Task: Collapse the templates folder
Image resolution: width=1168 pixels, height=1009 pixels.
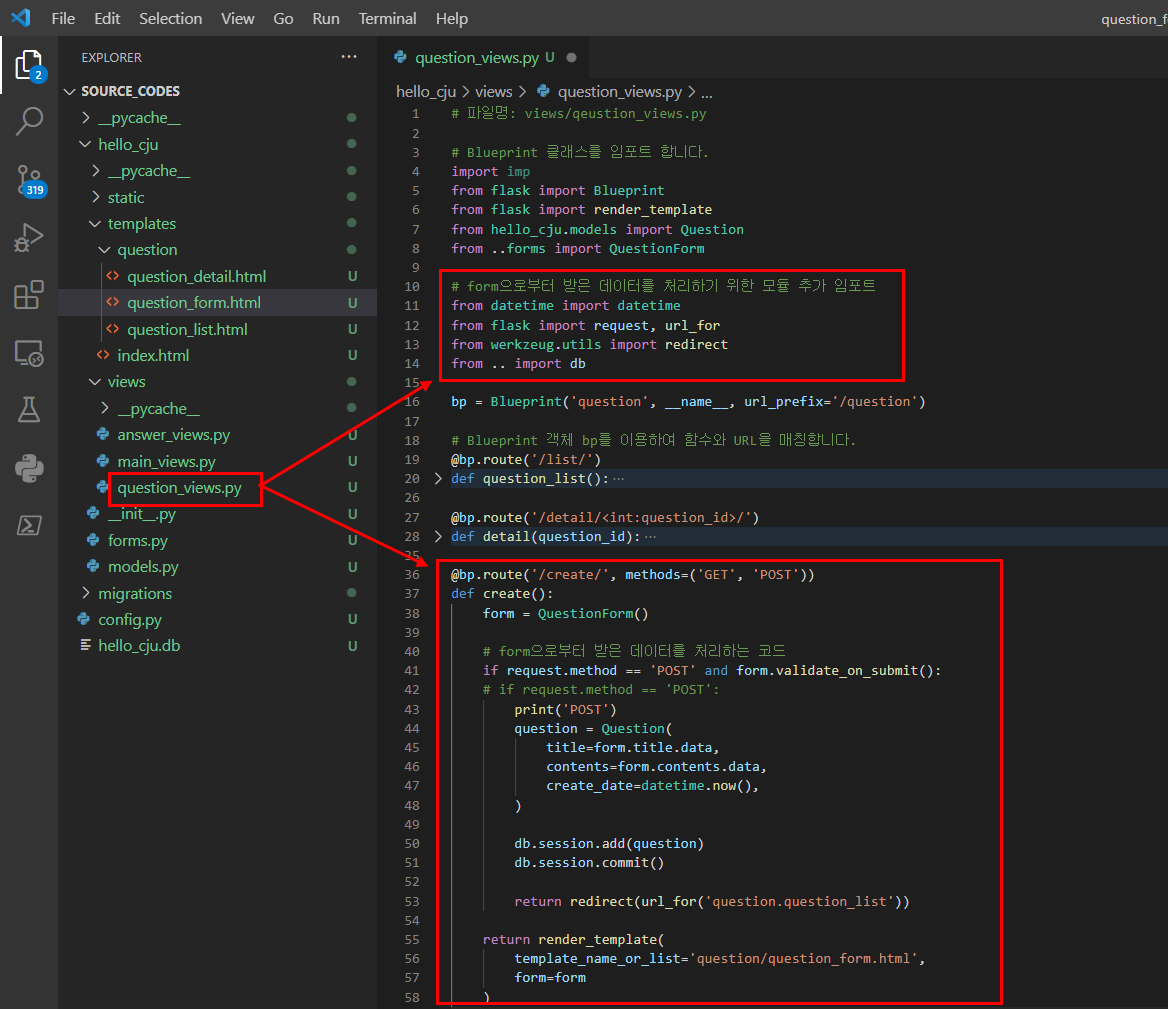Action: click(95, 223)
